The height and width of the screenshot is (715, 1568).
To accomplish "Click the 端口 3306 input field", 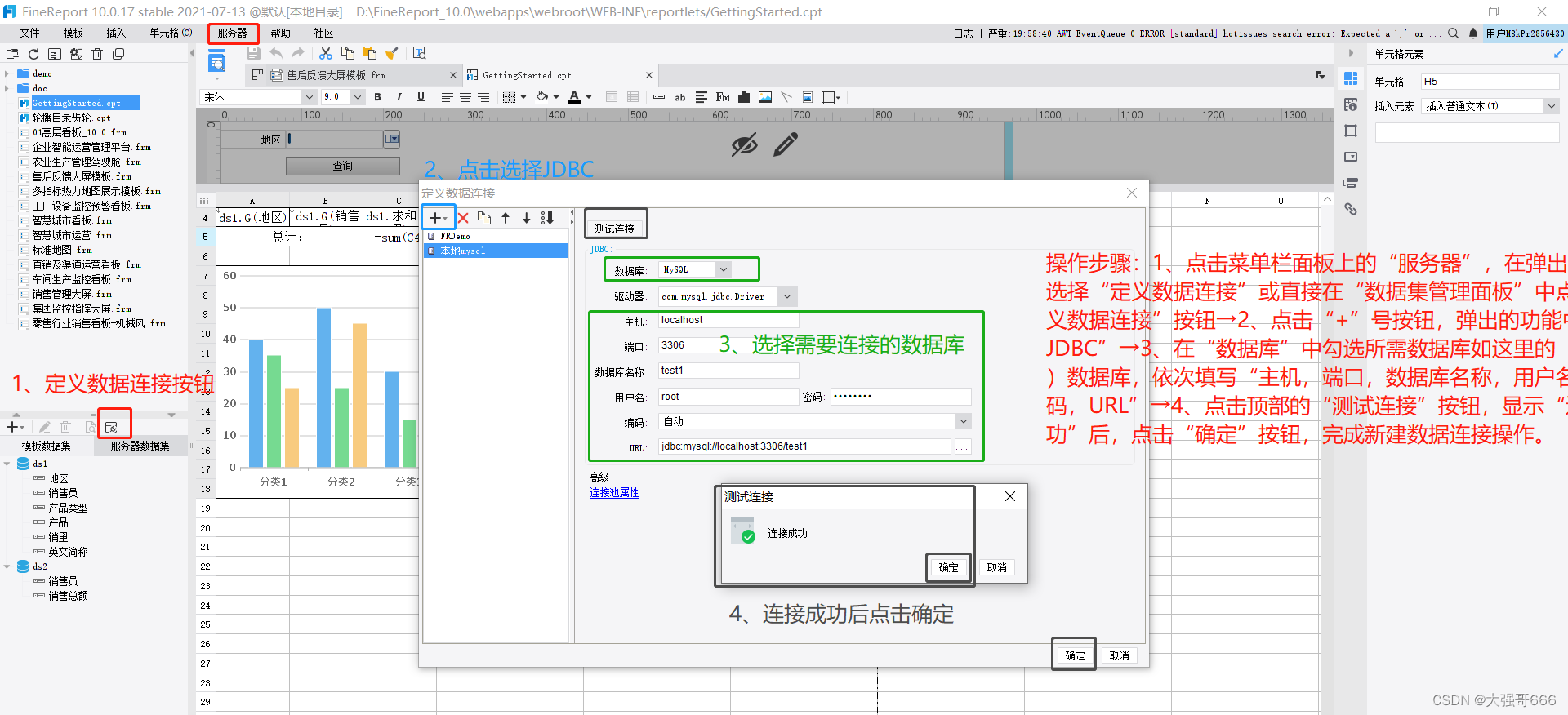I will click(x=728, y=346).
